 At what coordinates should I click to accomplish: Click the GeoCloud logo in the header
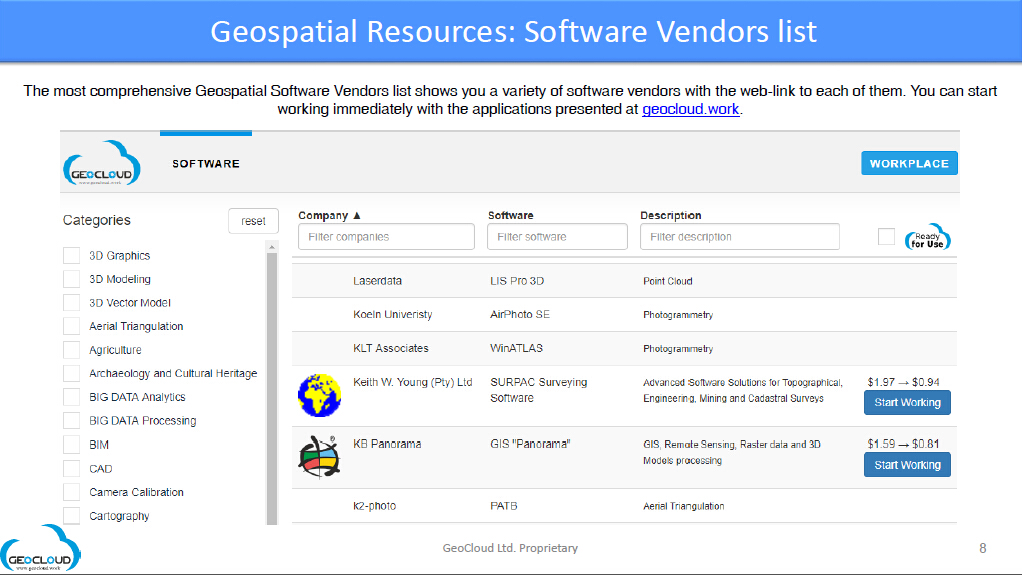pyautogui.click(x=102, y=164)
